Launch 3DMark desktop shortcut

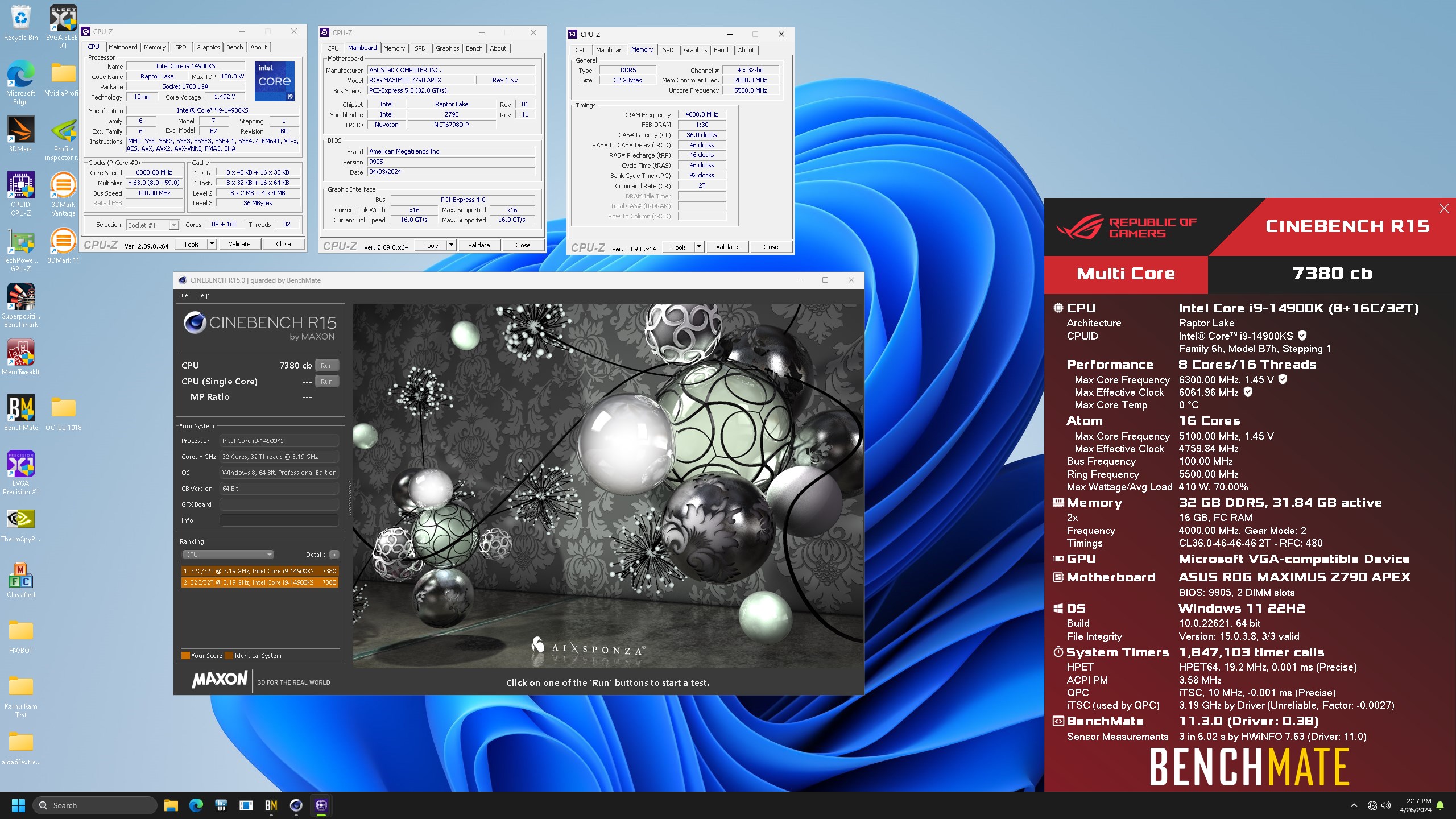pyautogui.click(x=20, y=134)
